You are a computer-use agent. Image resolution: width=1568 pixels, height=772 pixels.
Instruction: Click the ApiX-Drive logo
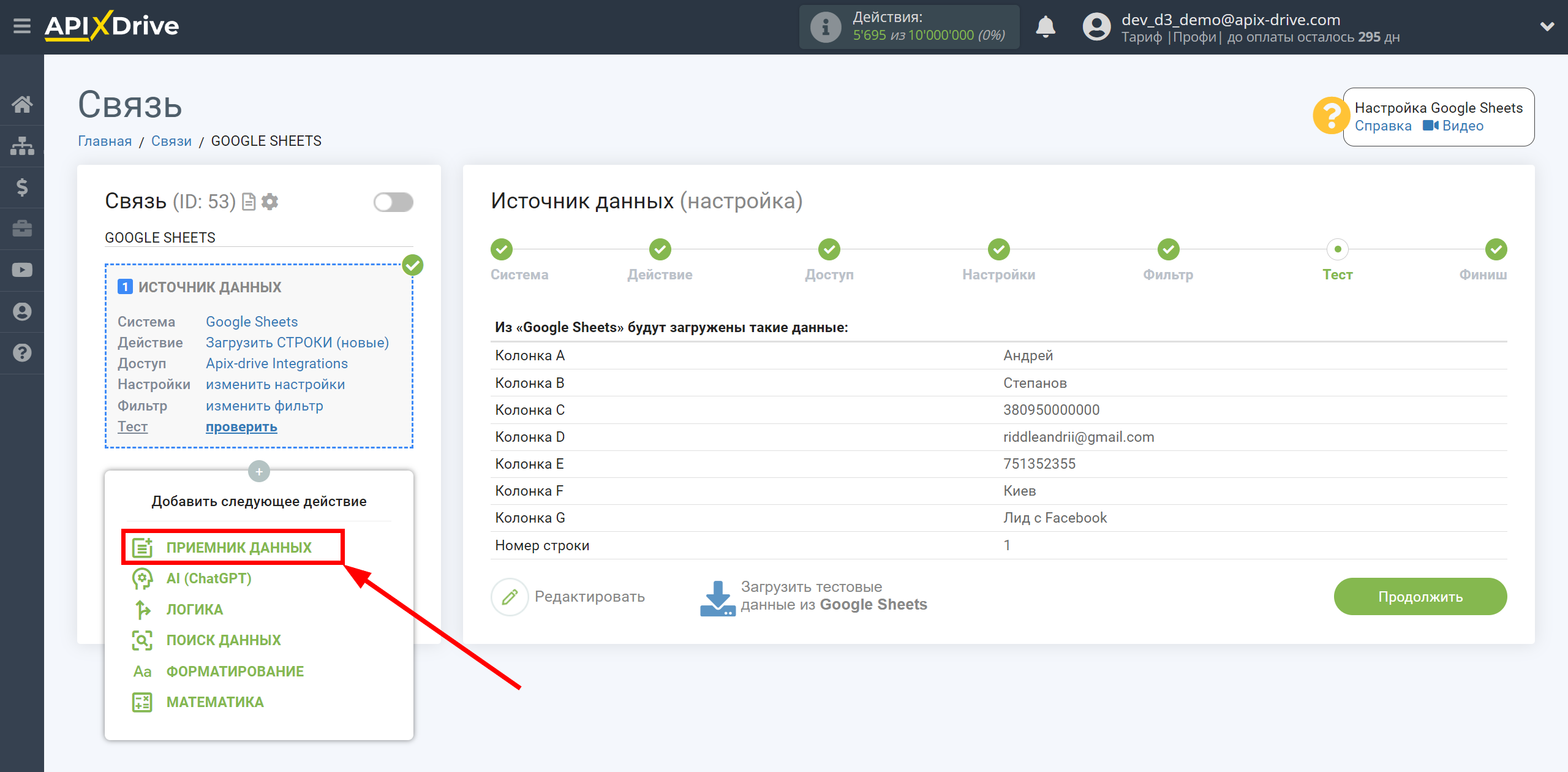pyautogui.click(x=111, y=26)
